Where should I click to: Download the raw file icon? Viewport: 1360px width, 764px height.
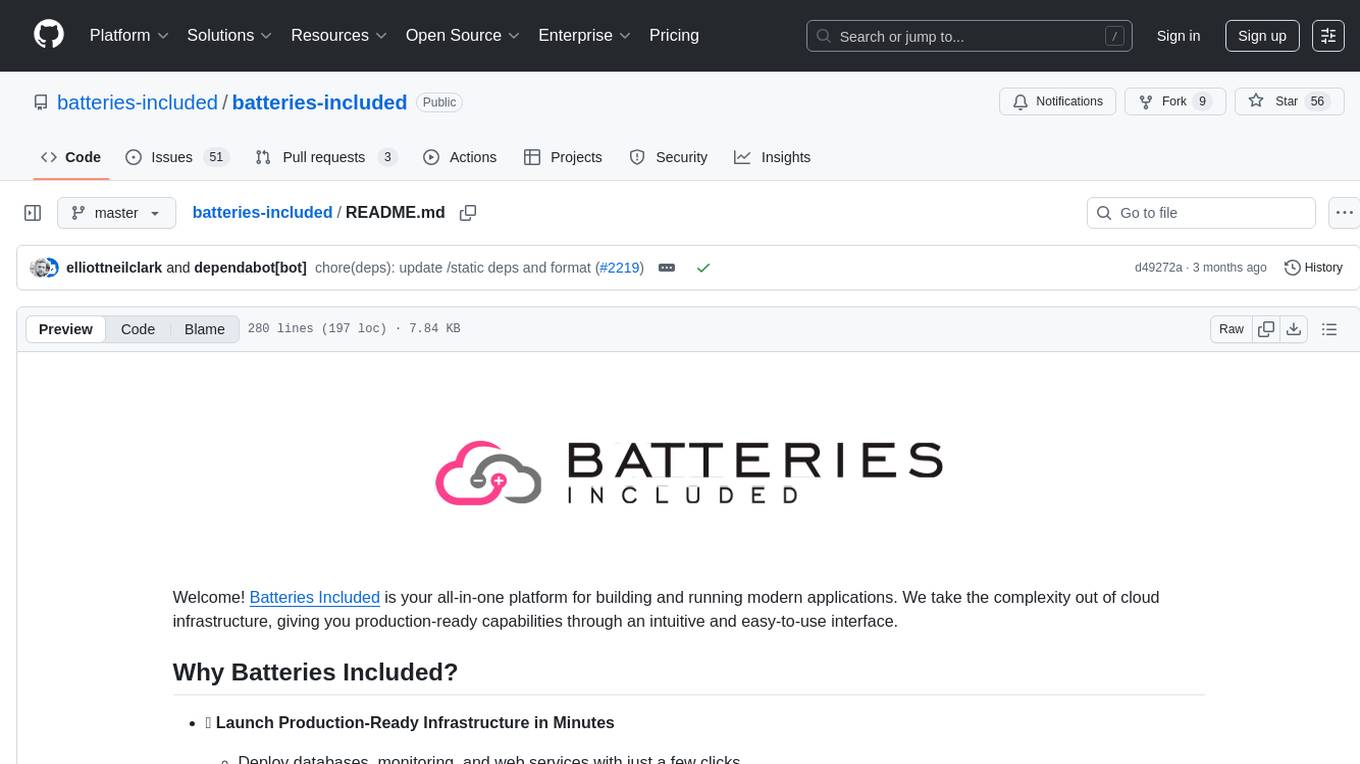point(1293,329)
